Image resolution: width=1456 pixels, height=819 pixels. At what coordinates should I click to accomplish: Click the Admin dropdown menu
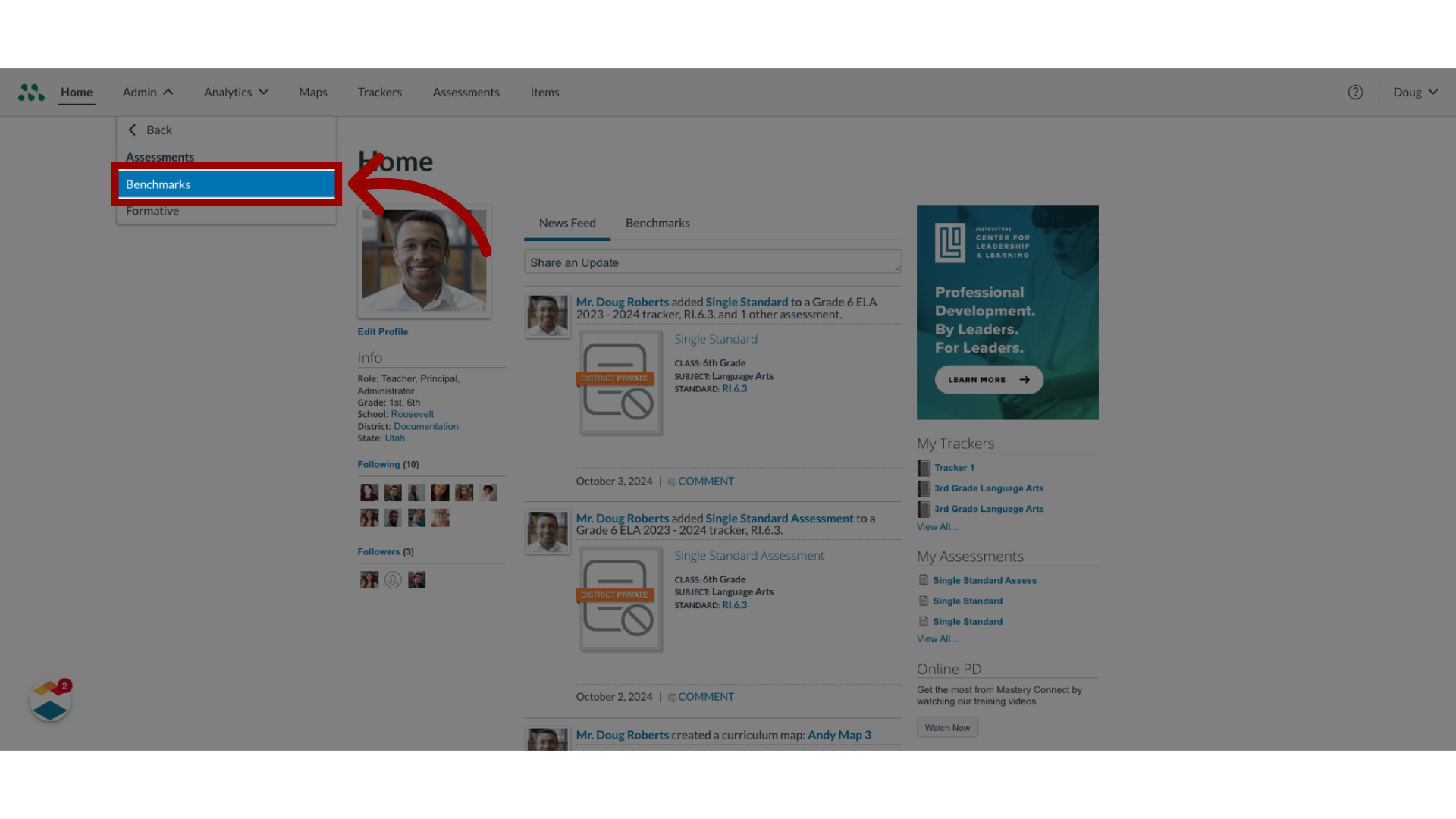147,92
